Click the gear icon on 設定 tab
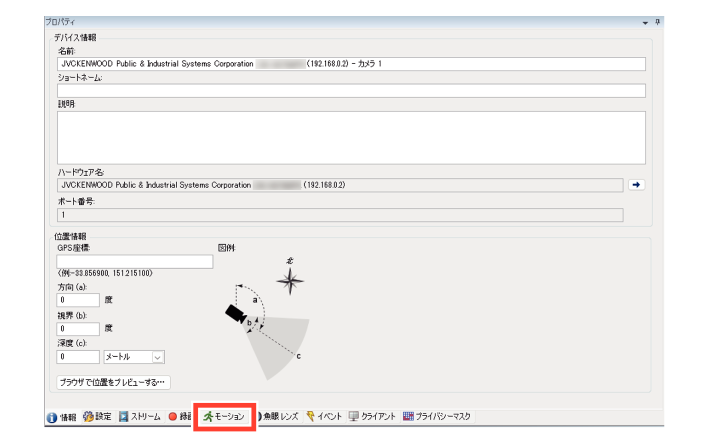 pos(88,416)
